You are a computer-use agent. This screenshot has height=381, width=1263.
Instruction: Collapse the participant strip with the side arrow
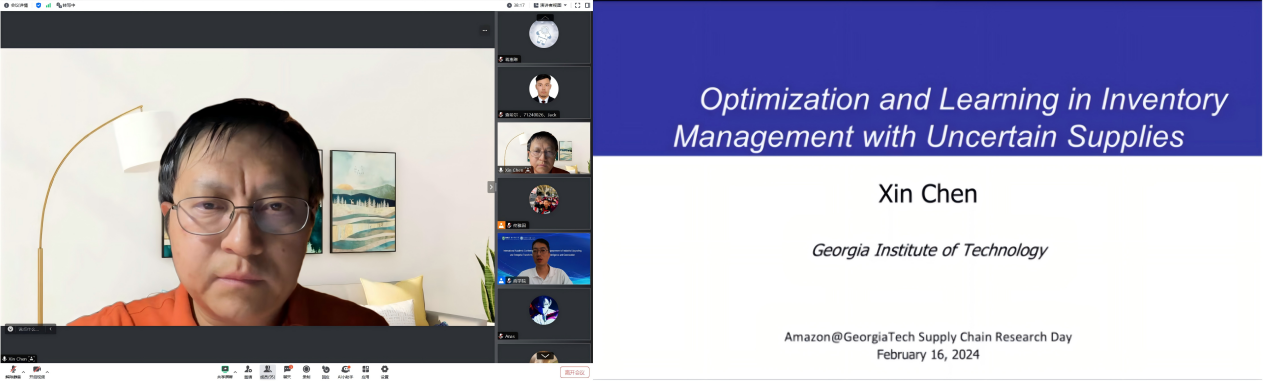tap(491, 187)
